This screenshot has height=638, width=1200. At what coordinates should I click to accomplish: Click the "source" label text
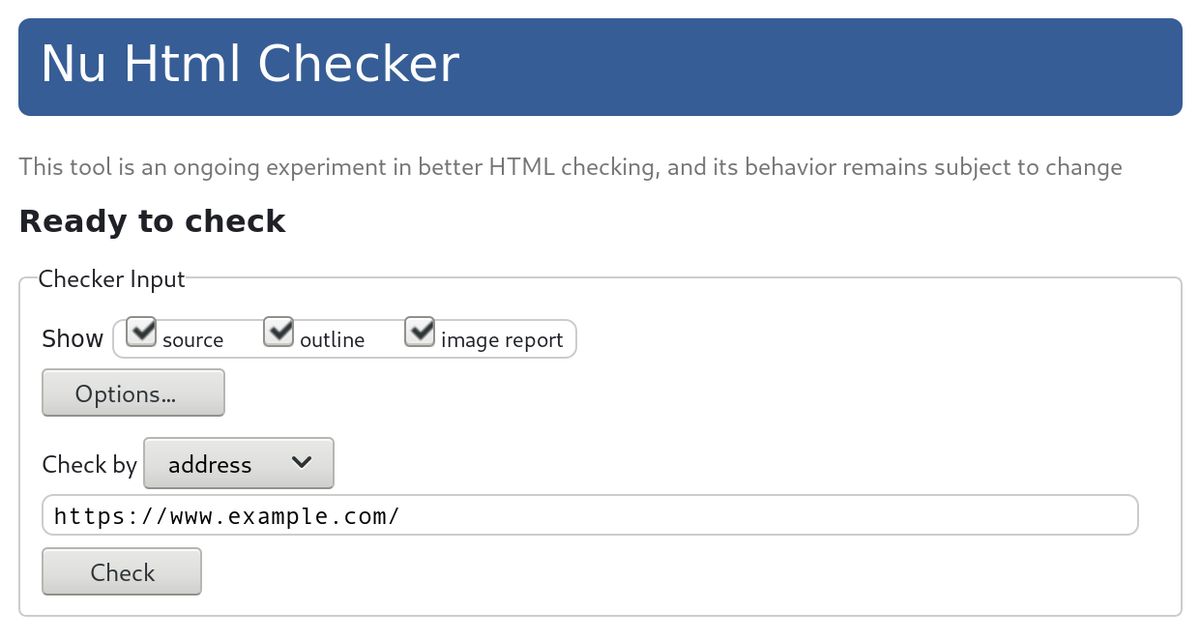click(193, 340)
